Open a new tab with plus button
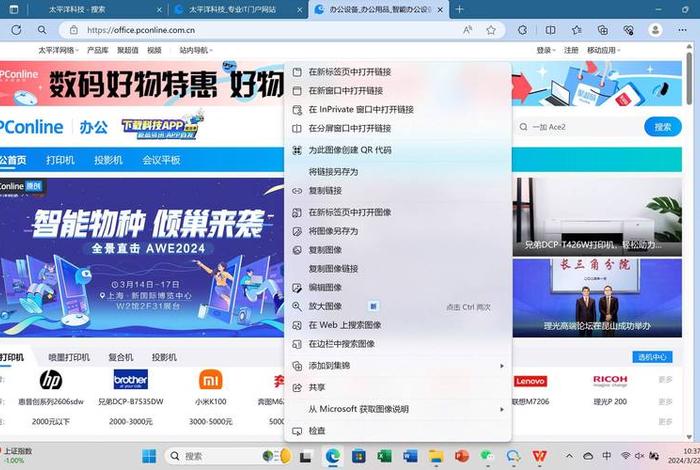This screenshot has height=470, width=700. point(459,9)
